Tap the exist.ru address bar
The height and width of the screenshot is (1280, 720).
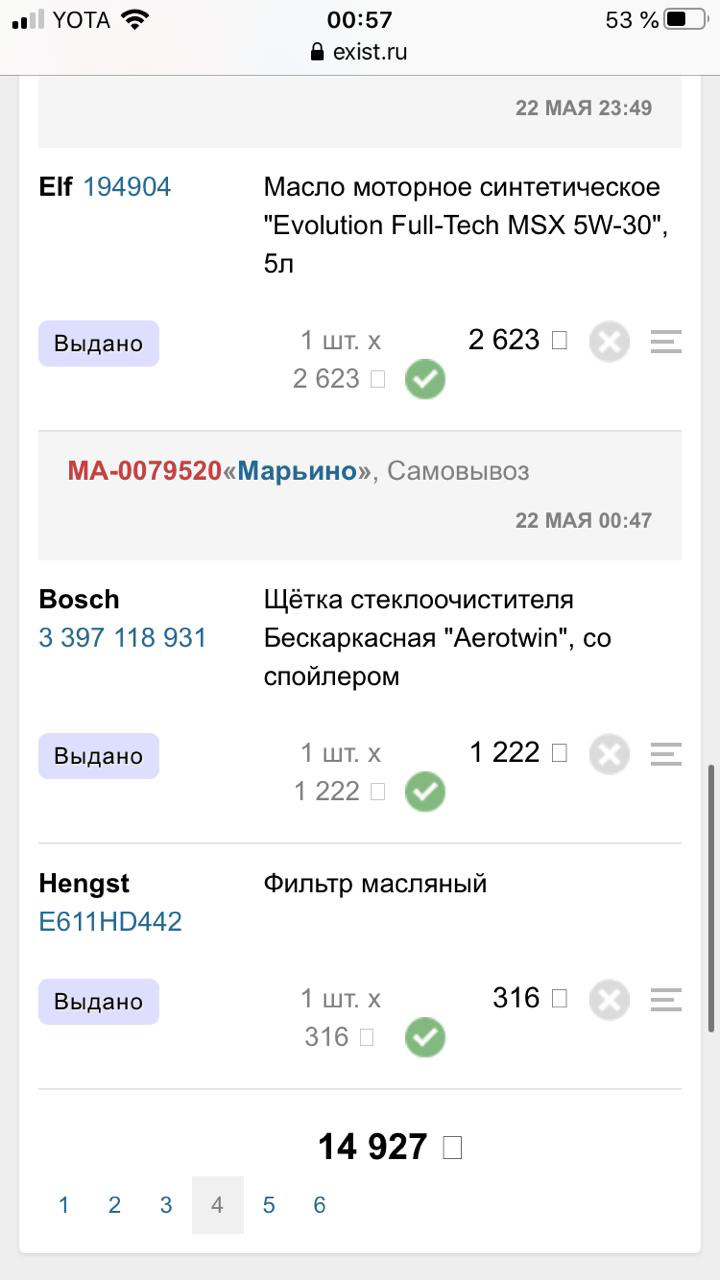point(360,52)
